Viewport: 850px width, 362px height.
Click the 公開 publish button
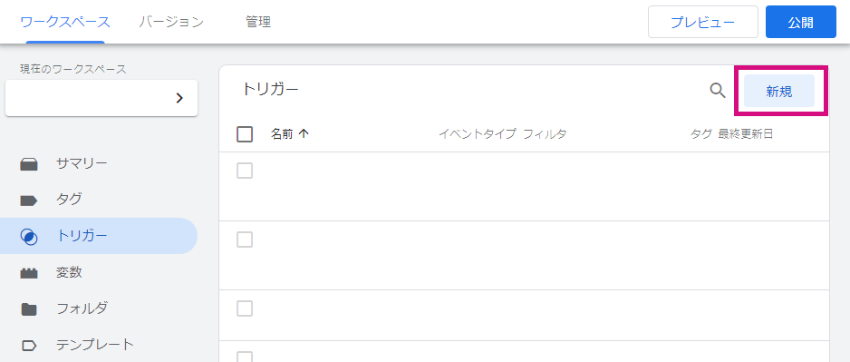click(x=801, y=22)
